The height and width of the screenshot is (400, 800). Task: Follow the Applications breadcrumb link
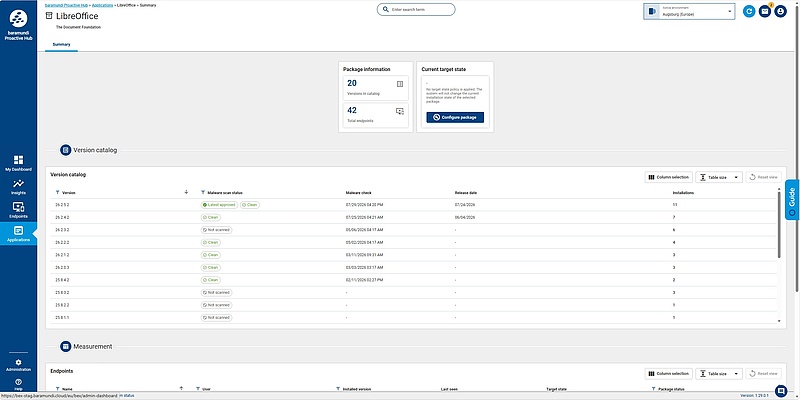[x=103, y=5]
